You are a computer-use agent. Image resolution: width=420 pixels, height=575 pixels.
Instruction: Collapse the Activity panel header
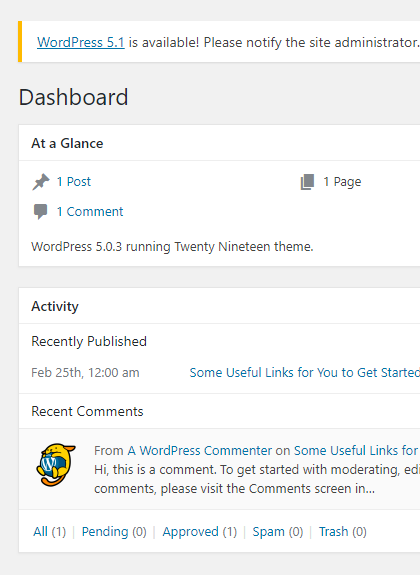click(x=219, y=306)
